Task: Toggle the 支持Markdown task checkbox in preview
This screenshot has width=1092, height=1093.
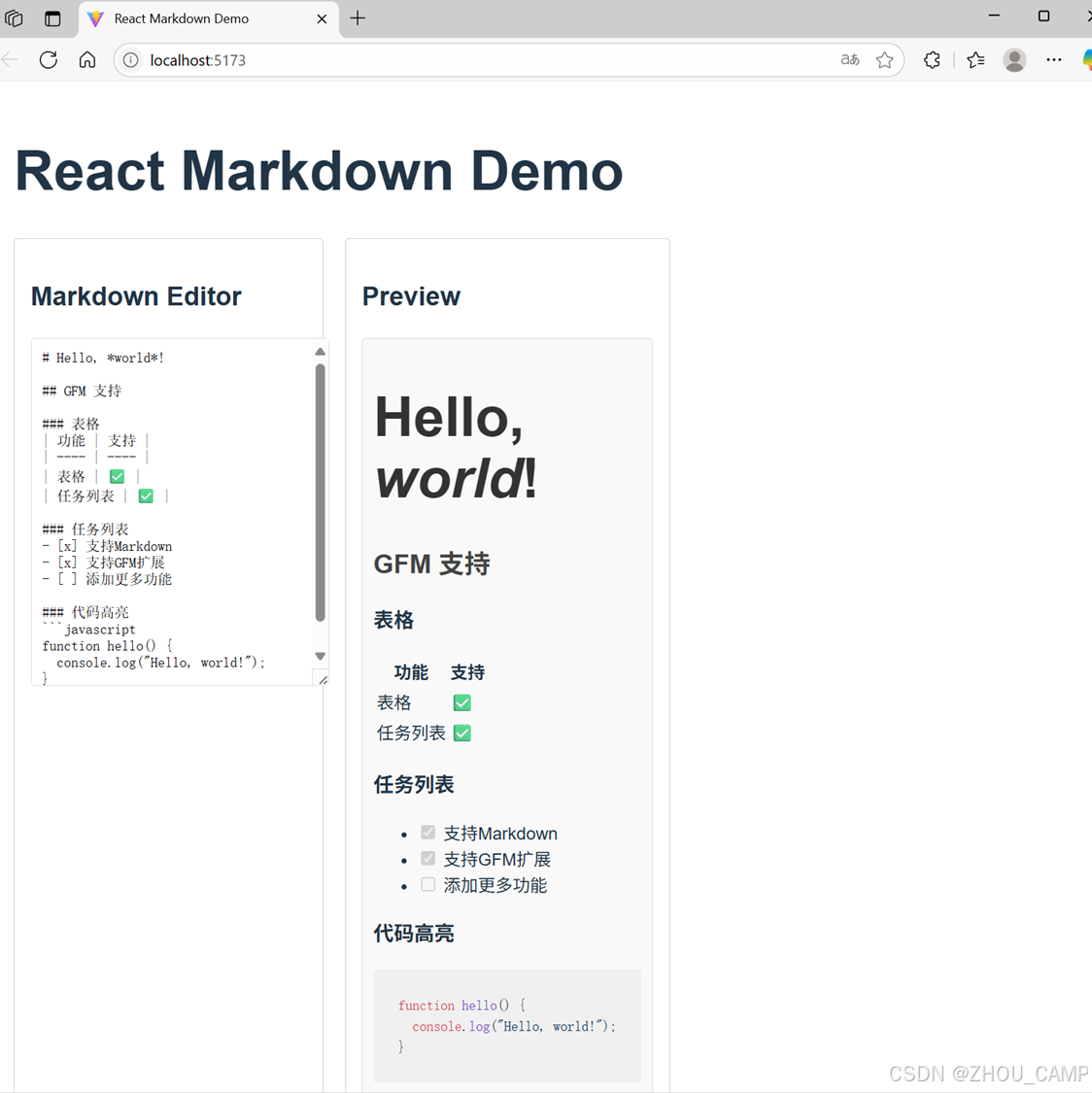Action: 427,833
